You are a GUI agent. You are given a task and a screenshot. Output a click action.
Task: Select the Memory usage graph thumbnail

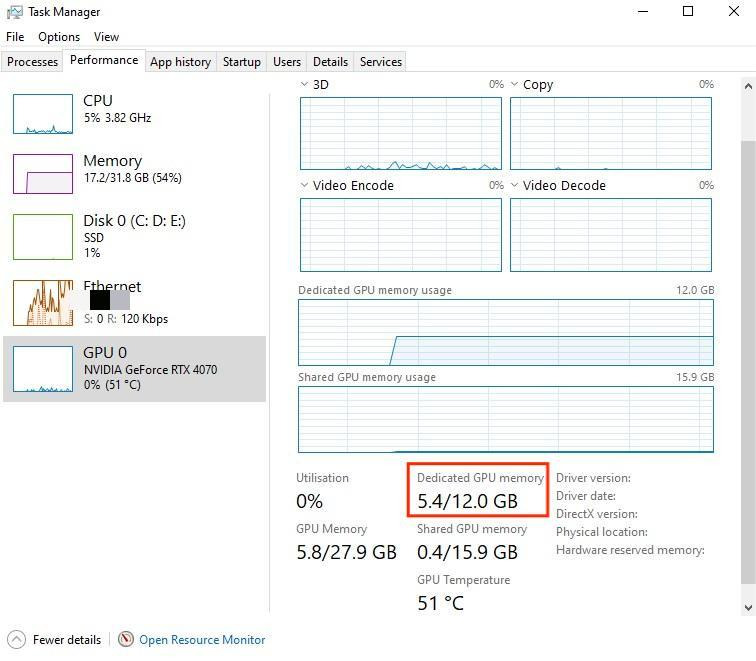pyautogui.click(x=43, y=174)
